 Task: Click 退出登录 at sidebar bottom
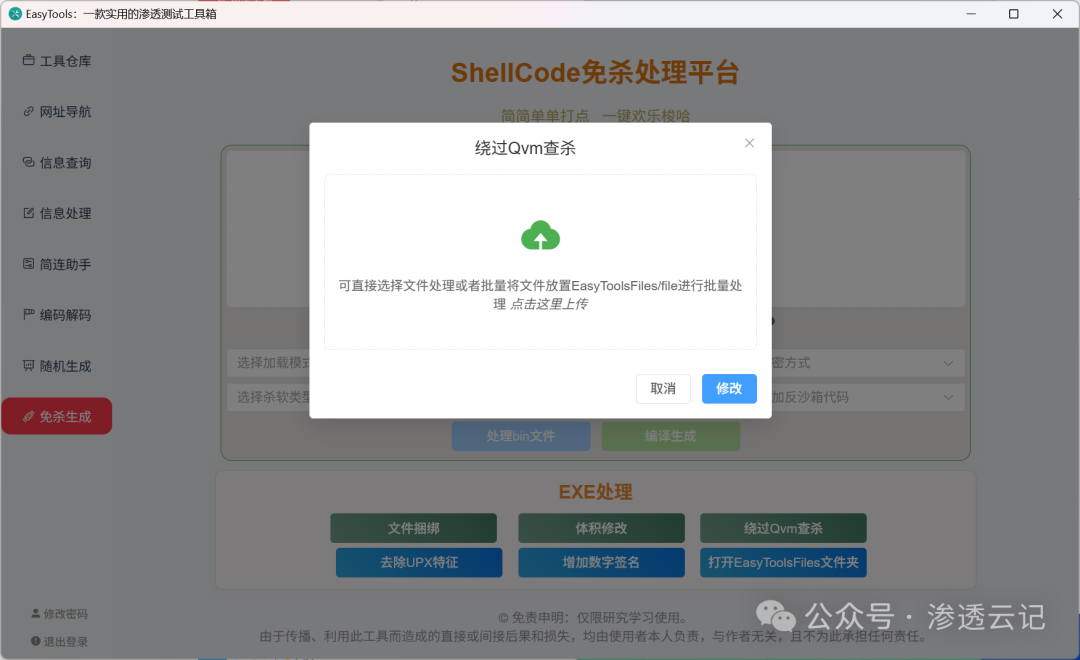coord(59,641)
